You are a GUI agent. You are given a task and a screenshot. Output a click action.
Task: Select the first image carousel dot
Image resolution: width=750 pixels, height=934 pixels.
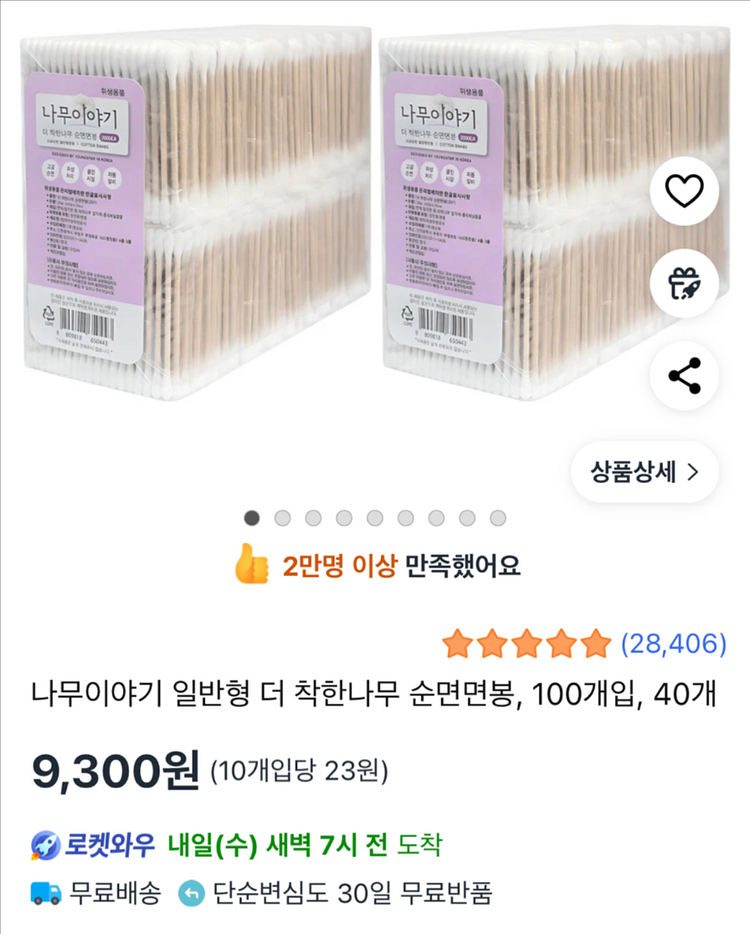click(252, 518)
